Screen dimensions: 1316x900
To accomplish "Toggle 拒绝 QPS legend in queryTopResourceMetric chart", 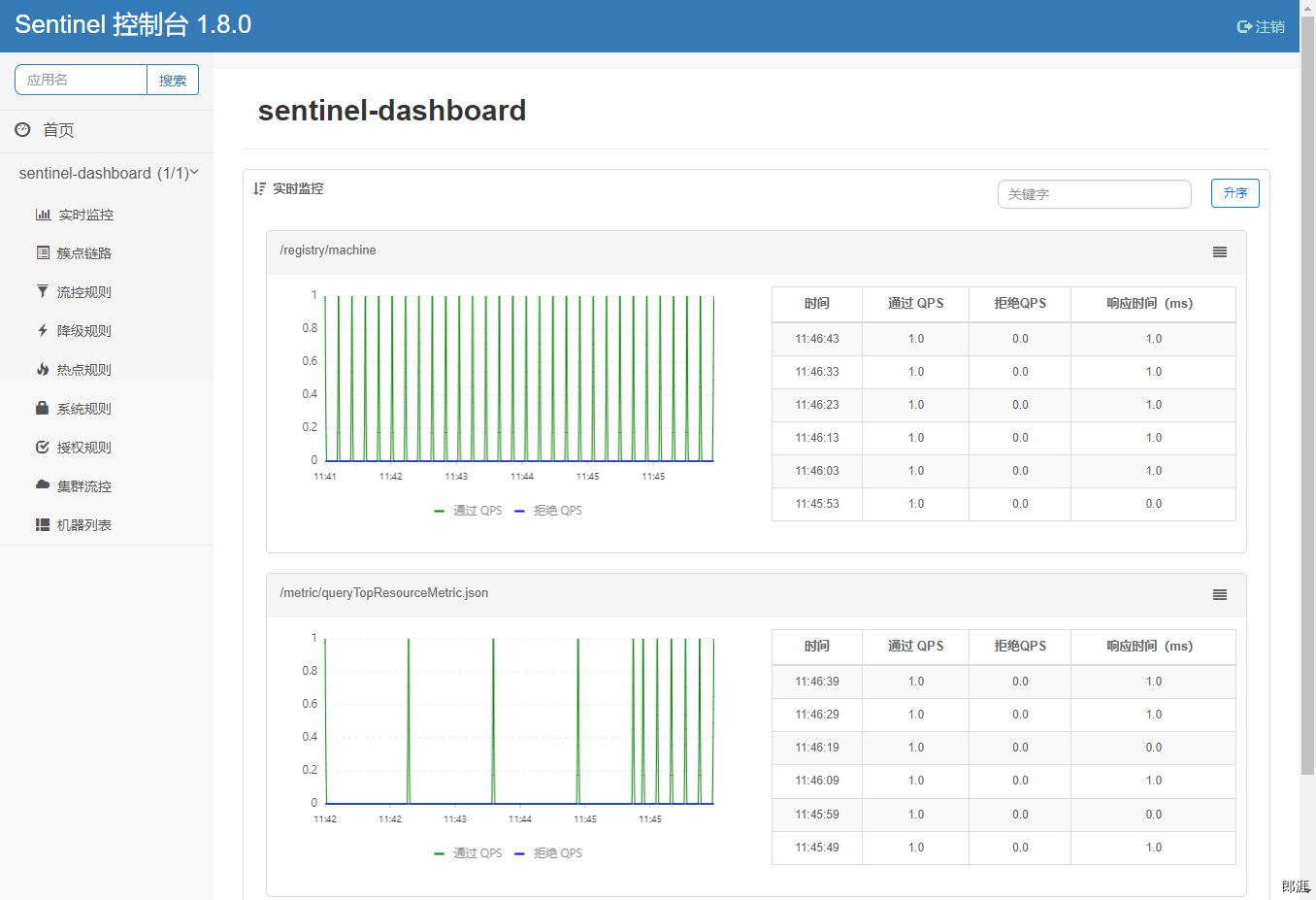I will (548, 853).
